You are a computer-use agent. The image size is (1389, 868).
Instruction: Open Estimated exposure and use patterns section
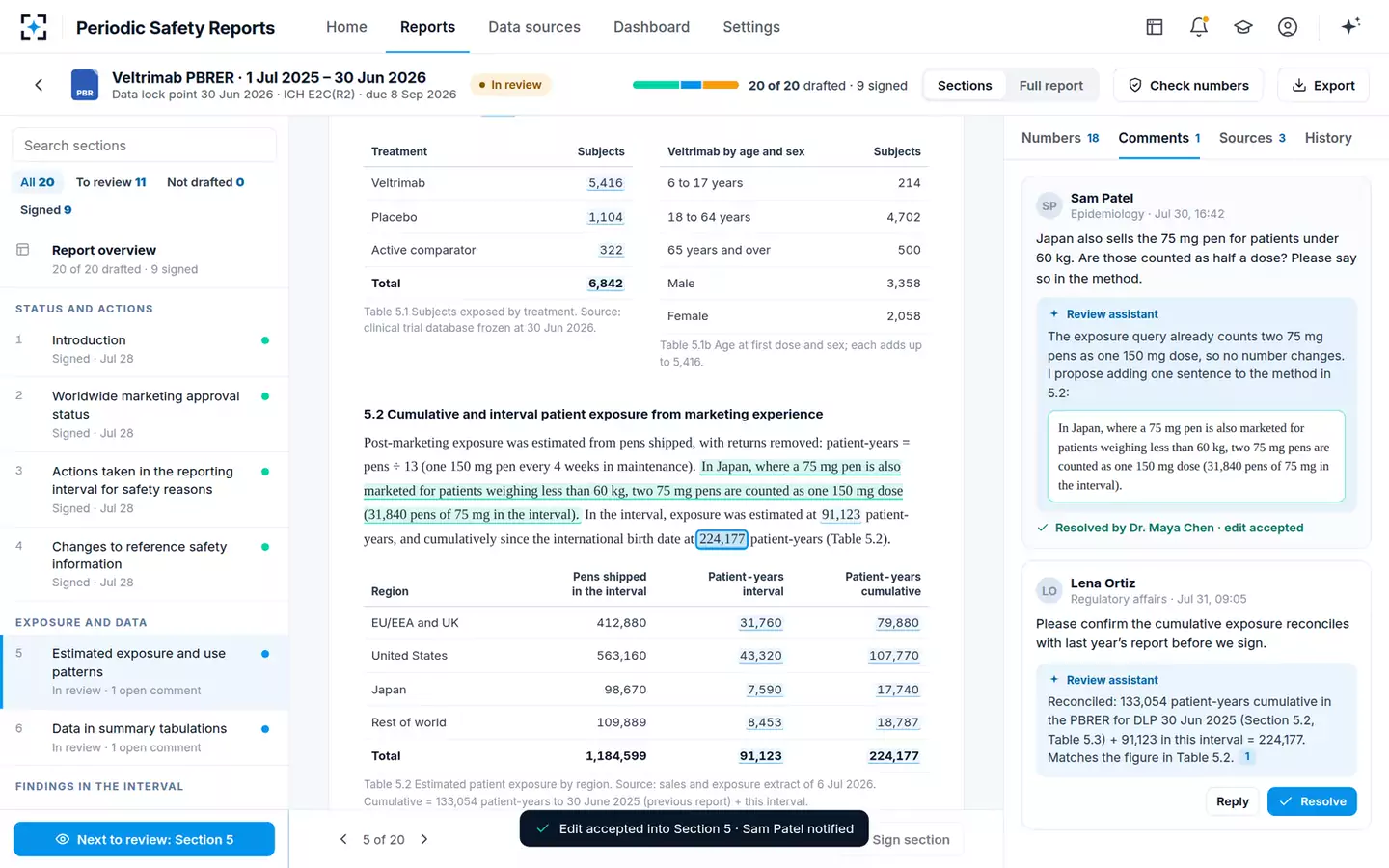coord(145,671)
